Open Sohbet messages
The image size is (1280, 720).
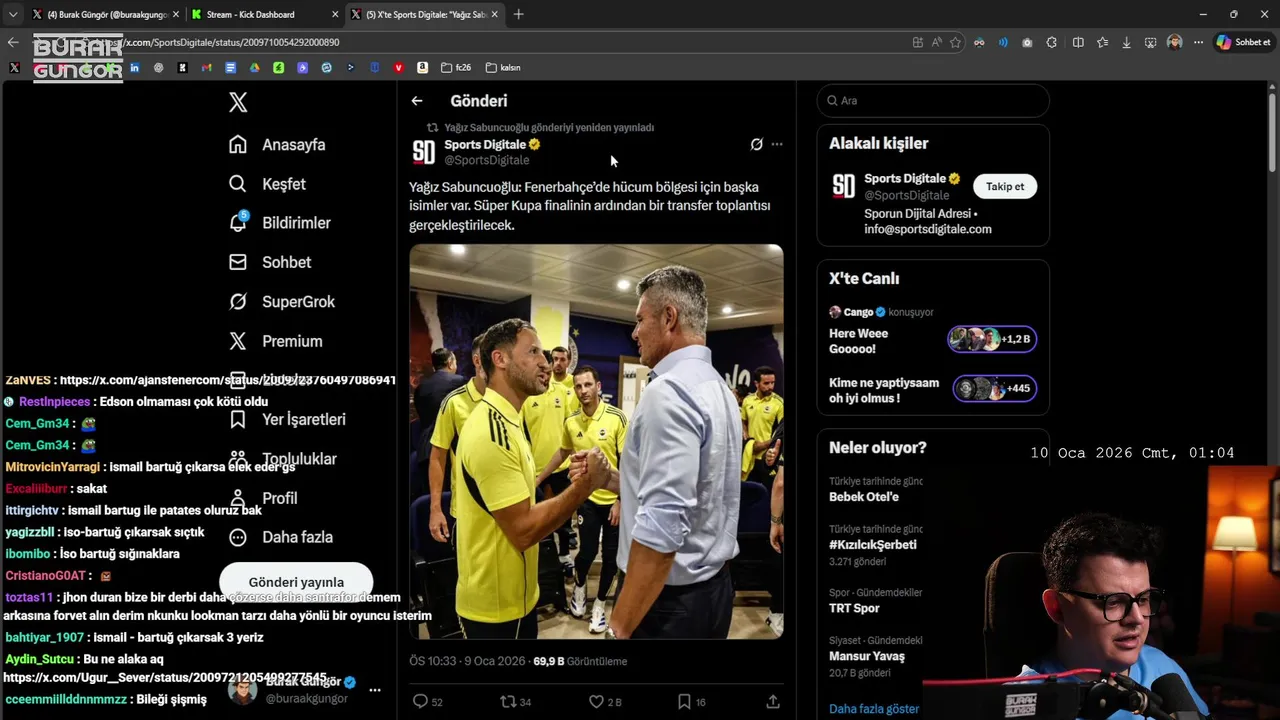(269, 262)
